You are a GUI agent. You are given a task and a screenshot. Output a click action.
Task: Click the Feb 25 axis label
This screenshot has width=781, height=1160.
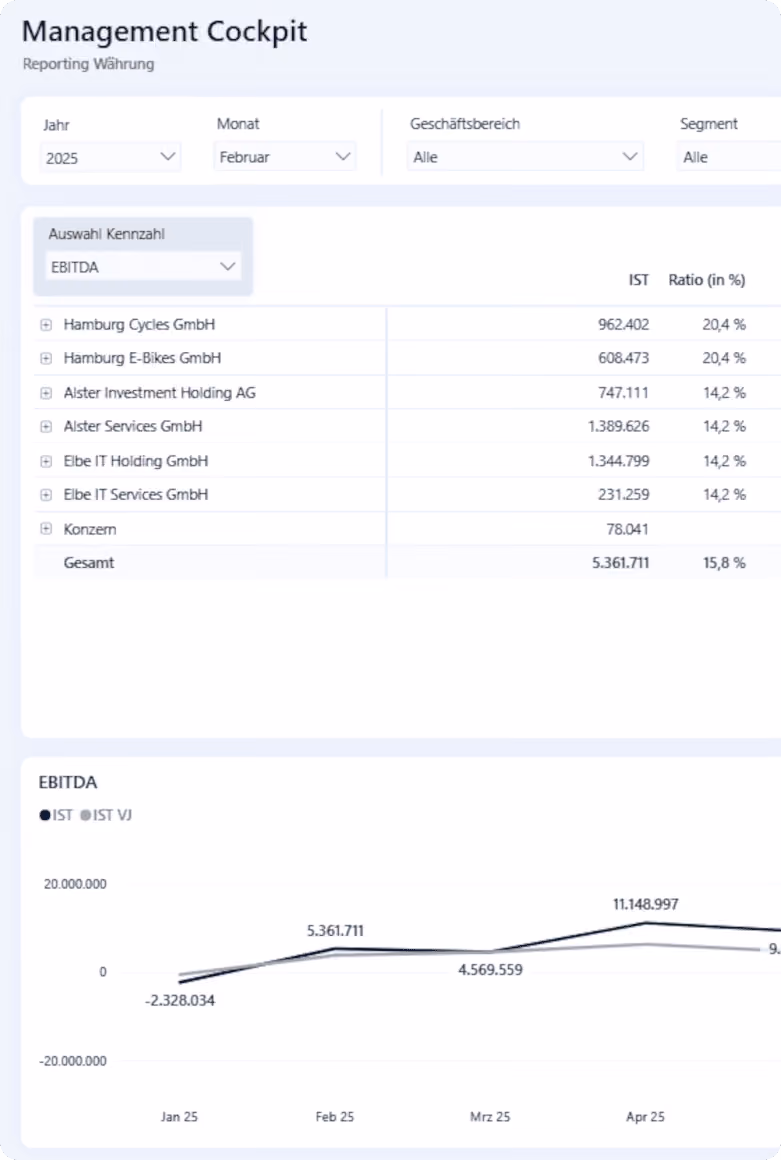(334, 1117)
